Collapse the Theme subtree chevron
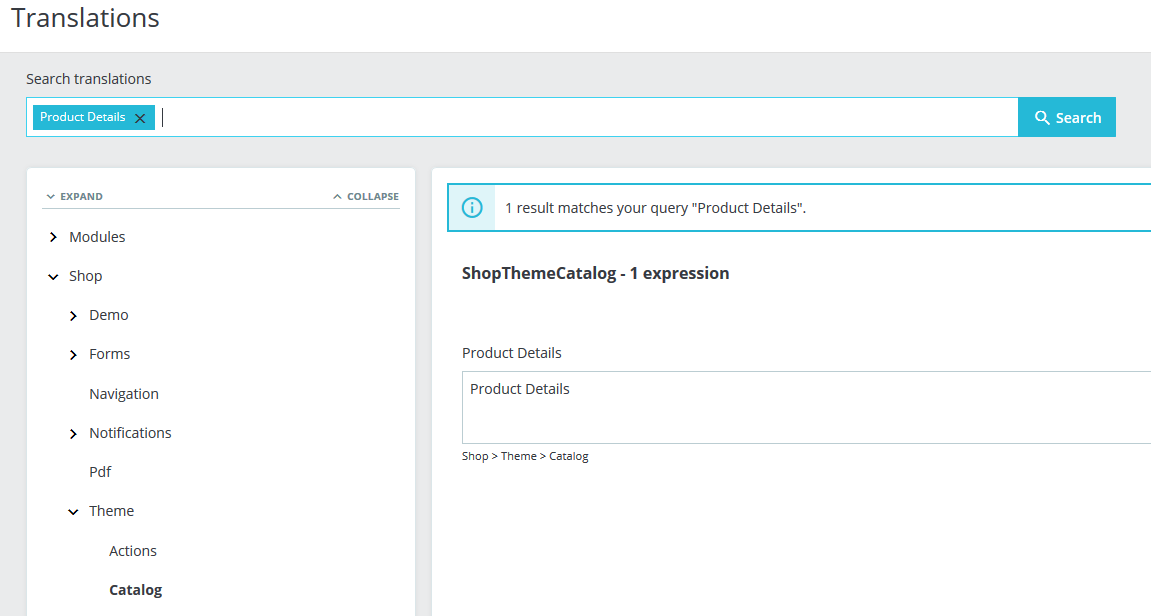1151x616 pixels. tap(73, 512)
